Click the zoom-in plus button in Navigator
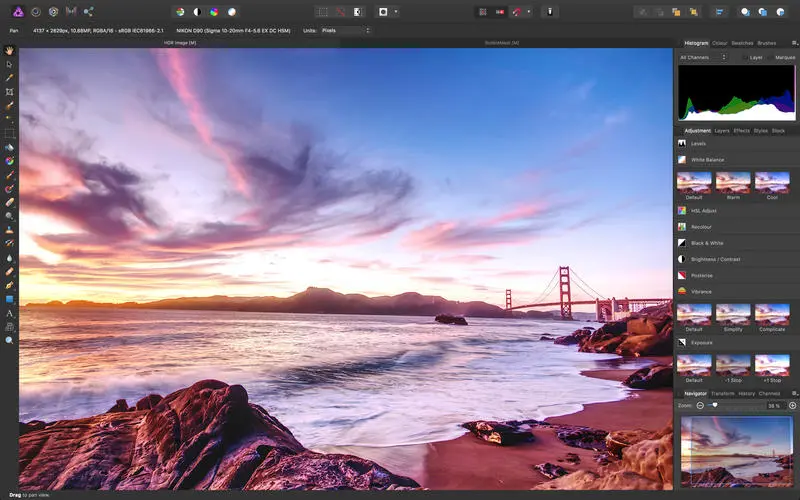The image size is (800, 500). tap(792, 406)
